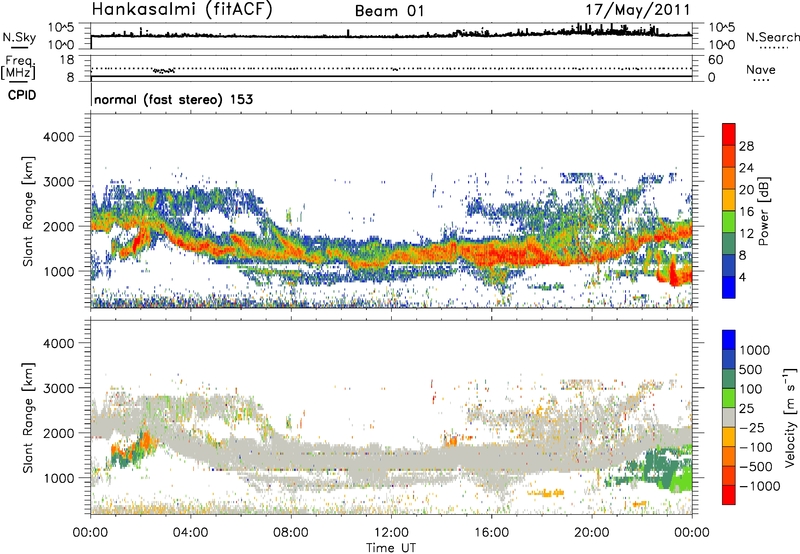Click the Slant Range label of velocity panel

(28, 418)
